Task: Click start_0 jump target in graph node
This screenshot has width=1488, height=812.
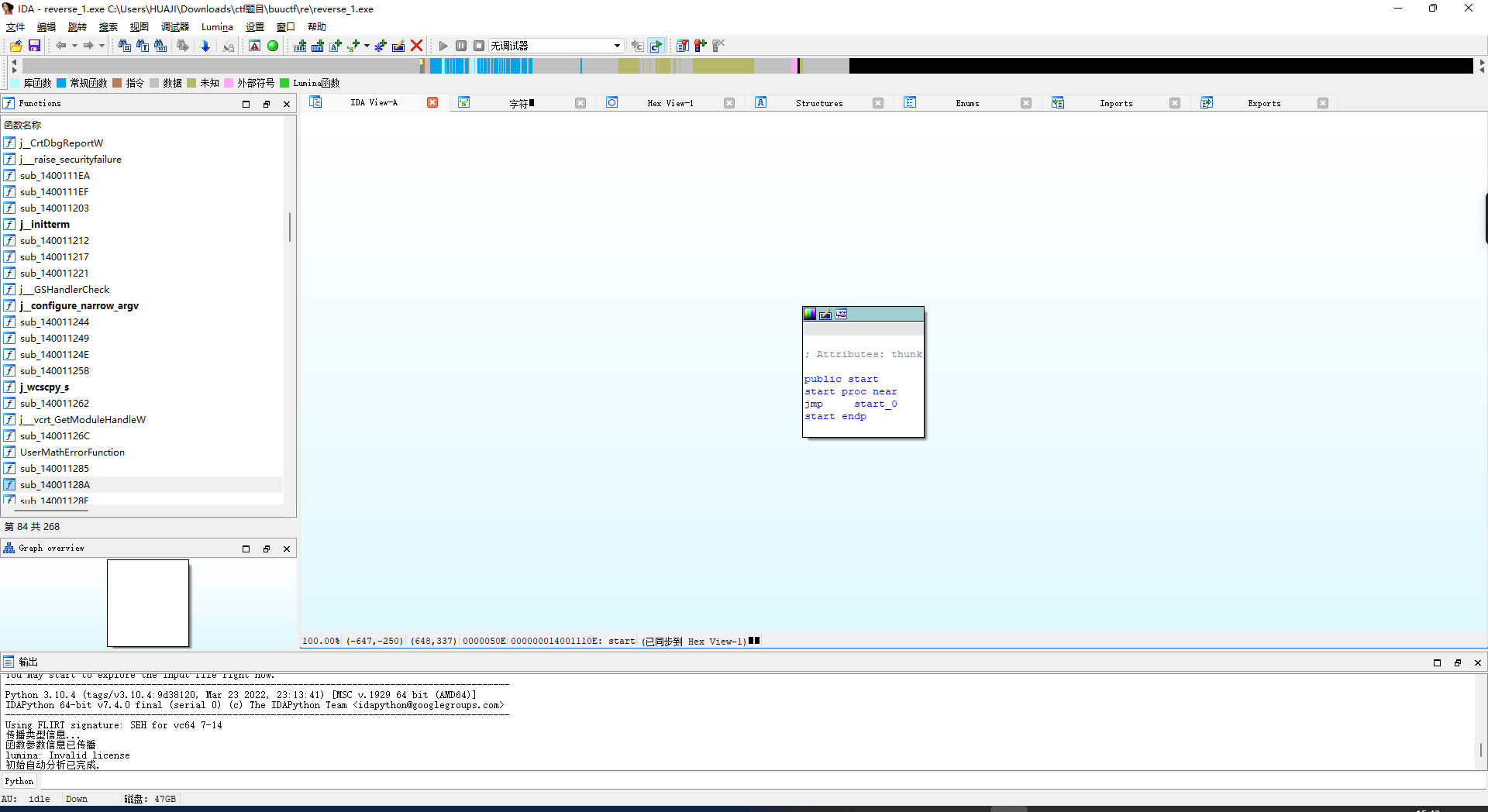Action: pyautogui.click(x=876, y=404)
